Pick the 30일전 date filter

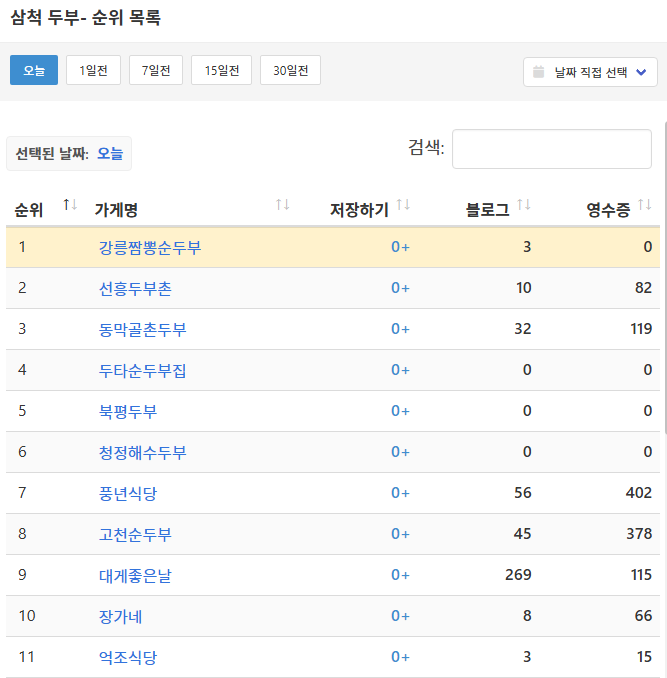pyautogui.click(x=290, y=70)
